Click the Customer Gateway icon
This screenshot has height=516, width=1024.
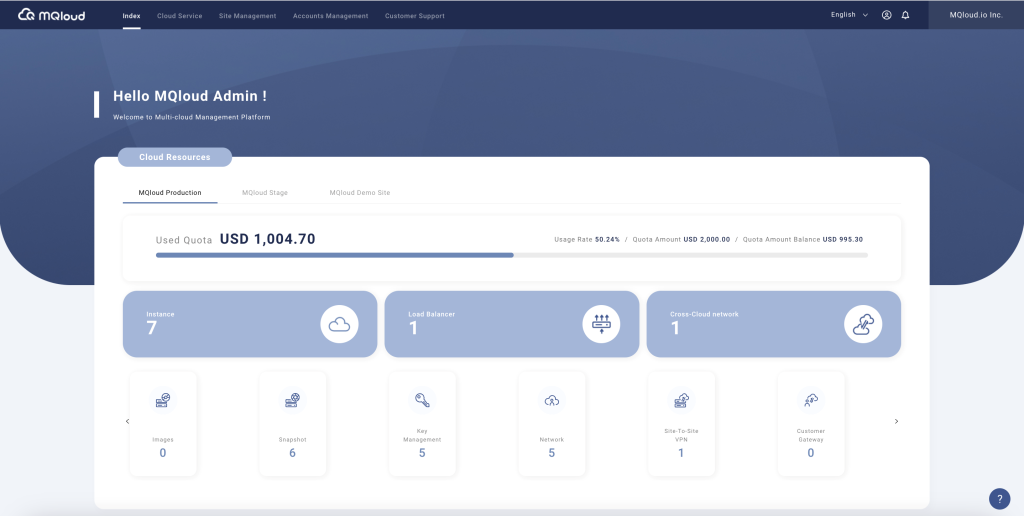click(811, 401)
